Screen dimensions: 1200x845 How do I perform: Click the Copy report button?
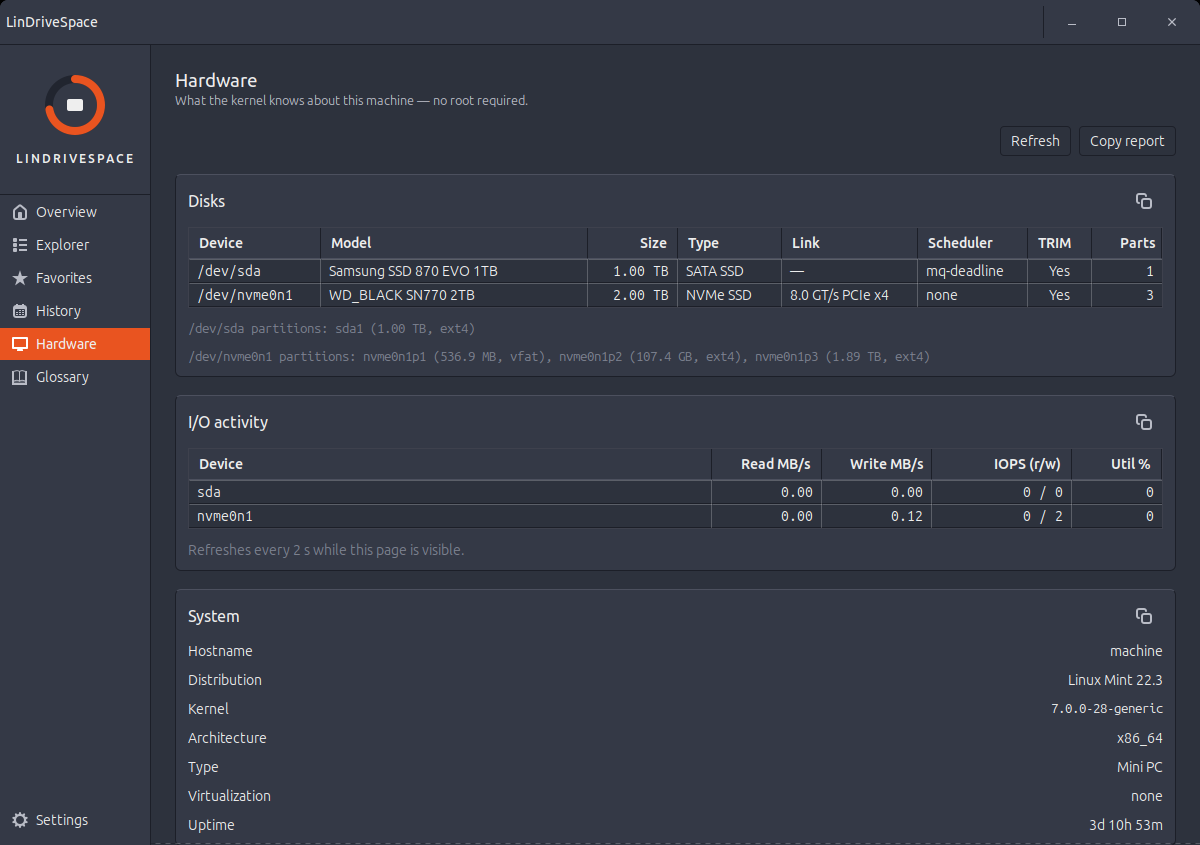1127,141
